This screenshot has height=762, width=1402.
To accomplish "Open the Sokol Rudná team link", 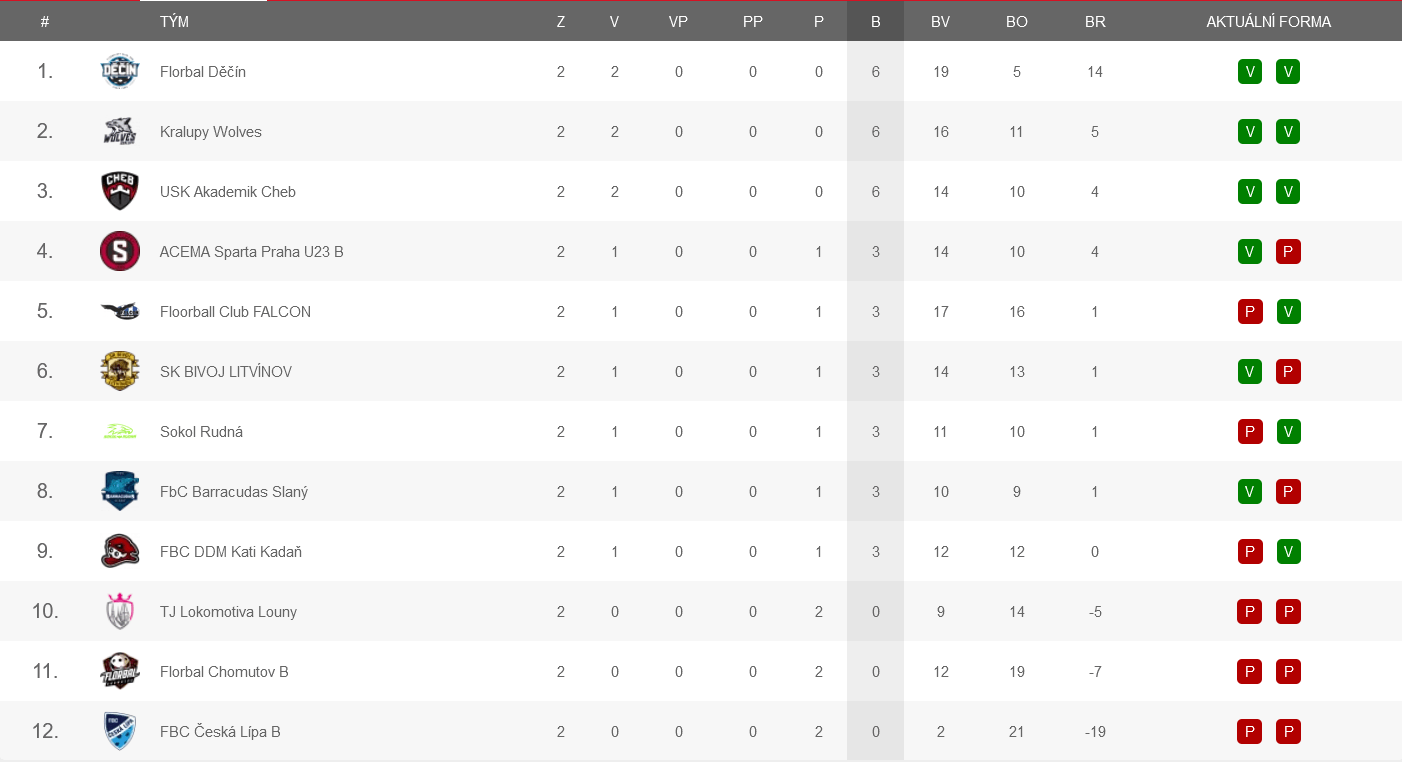I will point(201,431).
